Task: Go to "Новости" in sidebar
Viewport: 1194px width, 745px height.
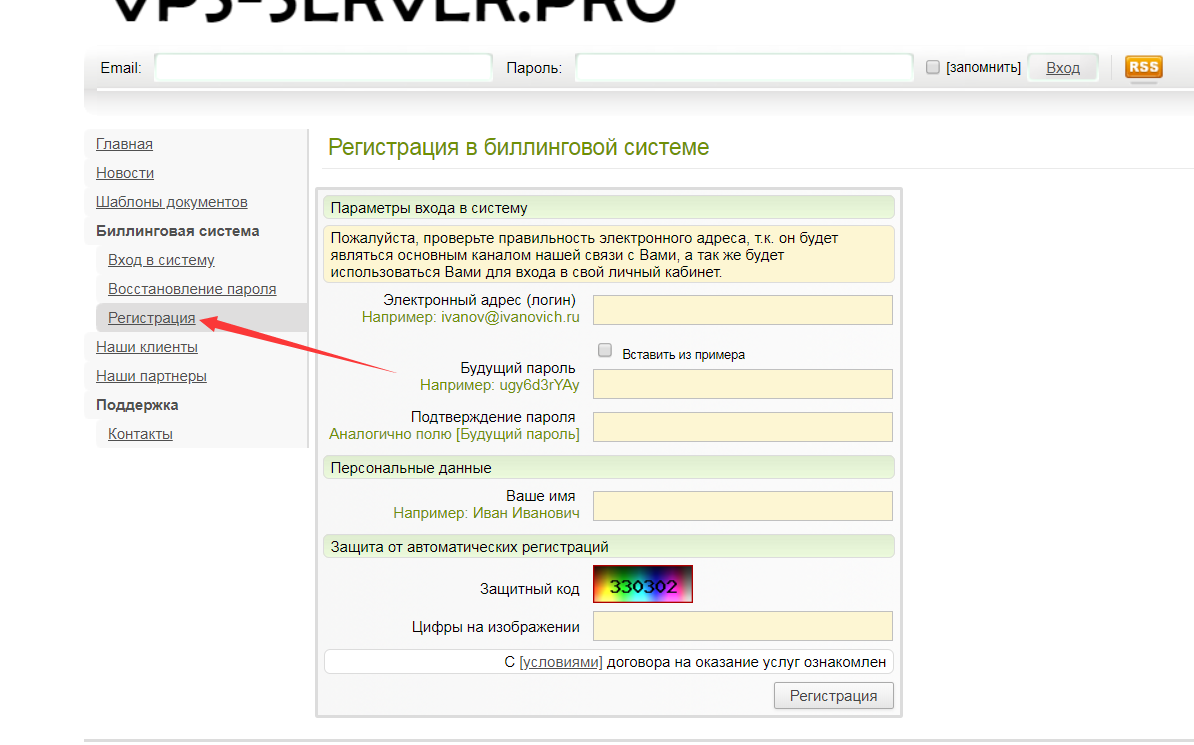Action: point(125,173)
